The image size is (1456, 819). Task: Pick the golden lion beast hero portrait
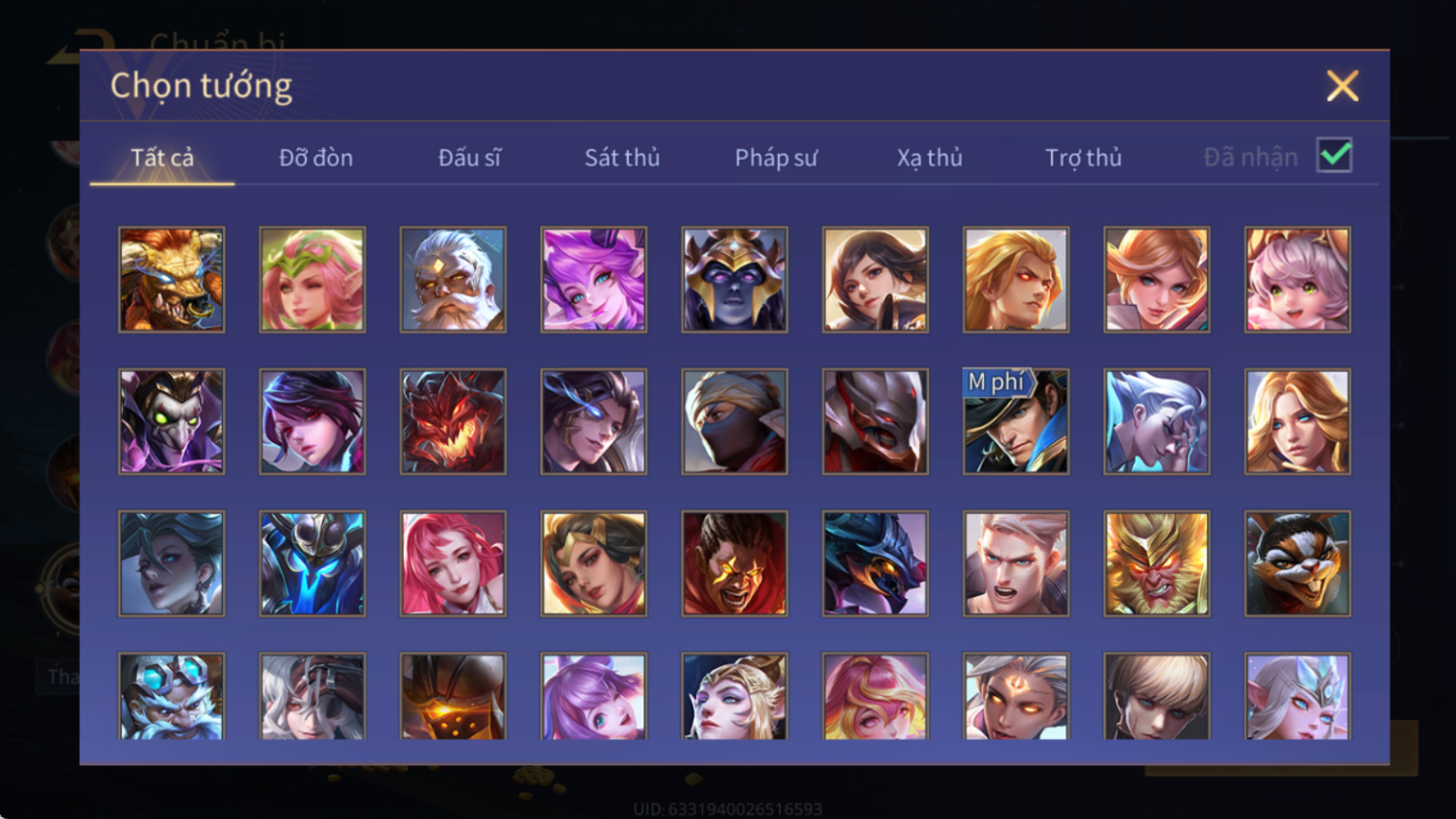pos(171,280)
